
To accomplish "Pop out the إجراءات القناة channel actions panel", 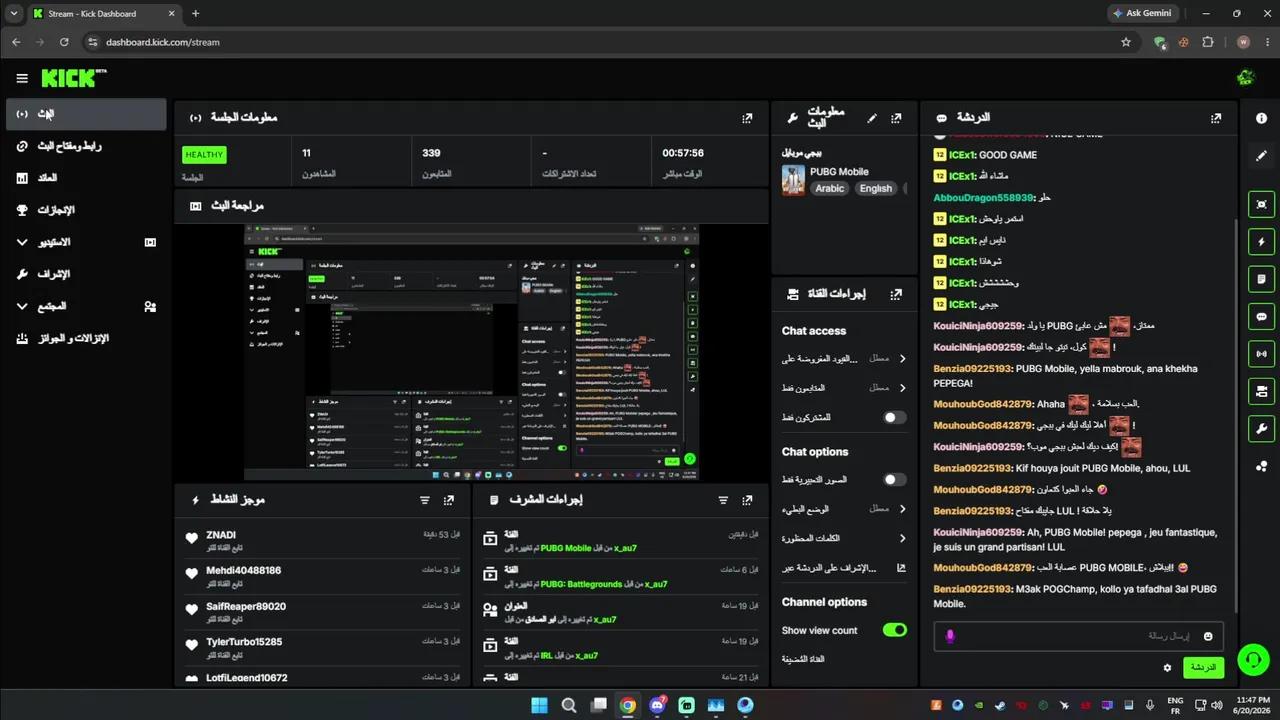I will point(896,294).
